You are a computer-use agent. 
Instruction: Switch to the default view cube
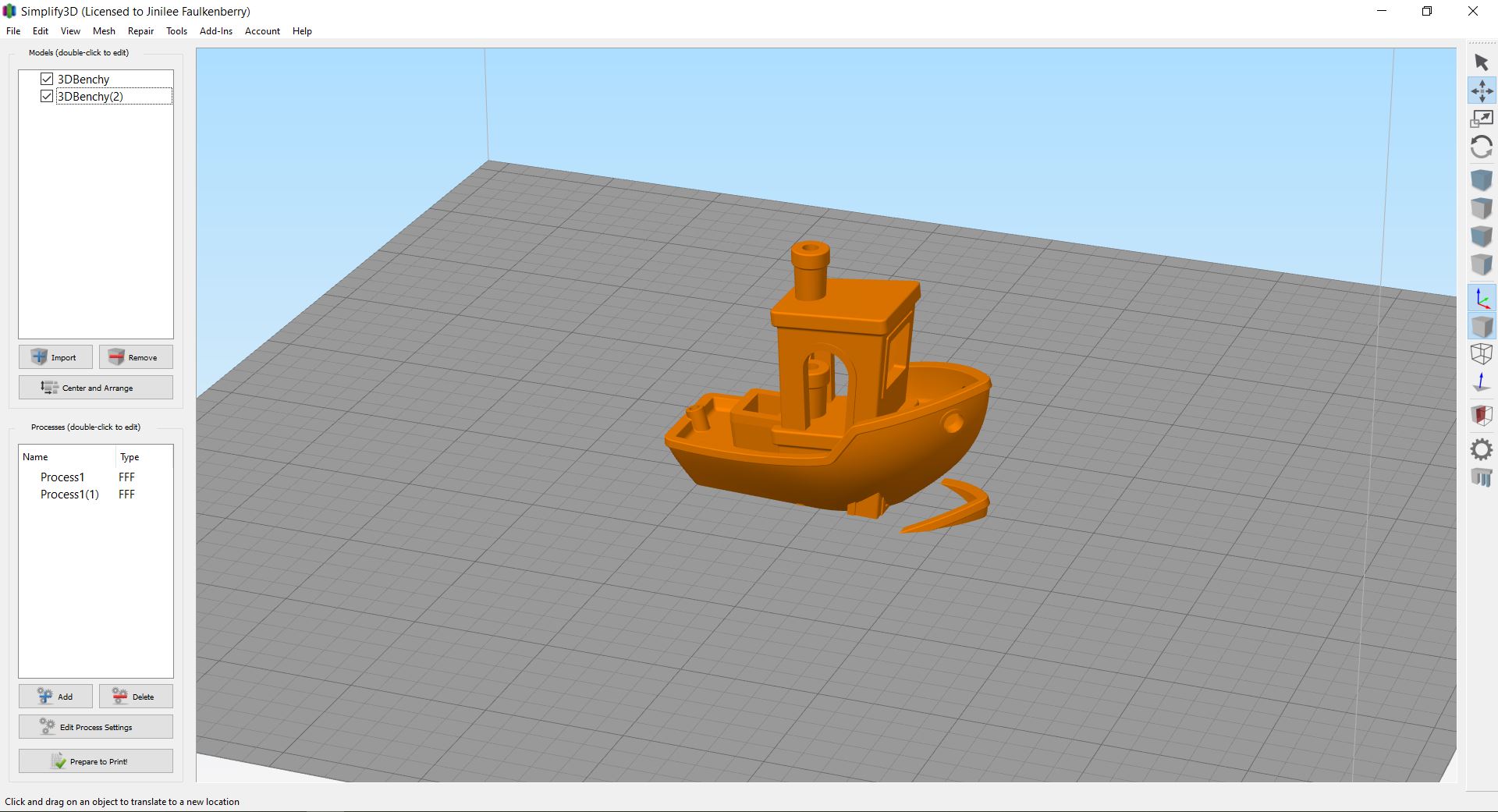coord(1481,180)
